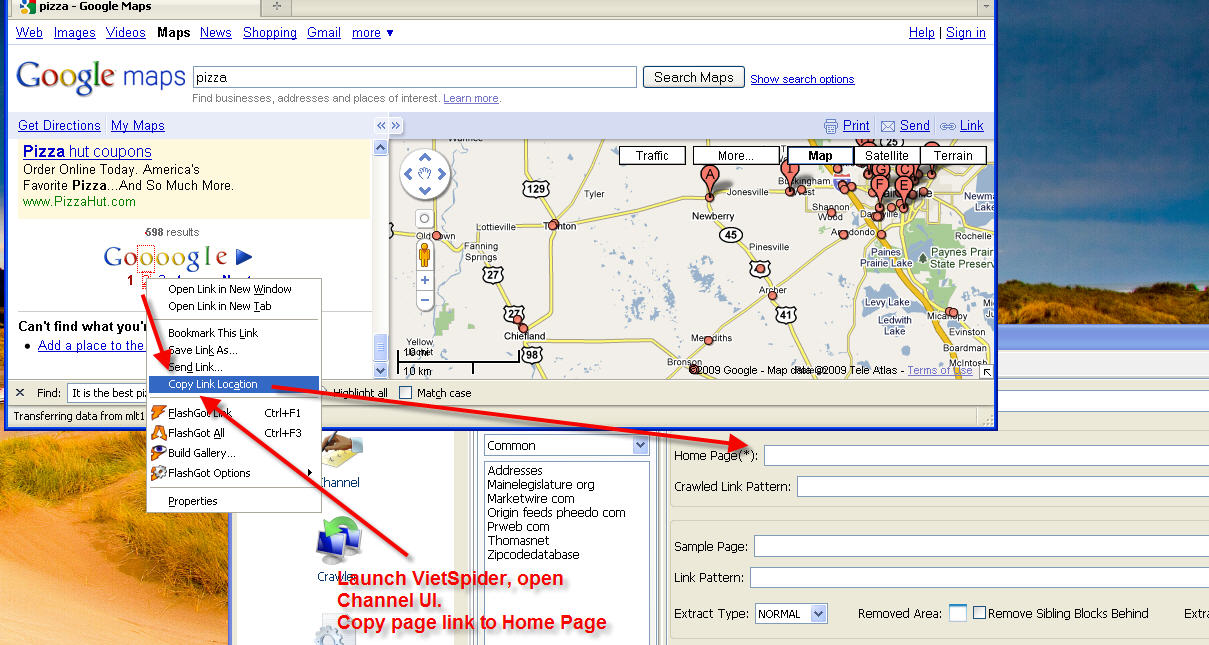This screenshot has height=645, width=1209.
Task: Go to next results page with the blue arrow
Action: coord(244,257)
